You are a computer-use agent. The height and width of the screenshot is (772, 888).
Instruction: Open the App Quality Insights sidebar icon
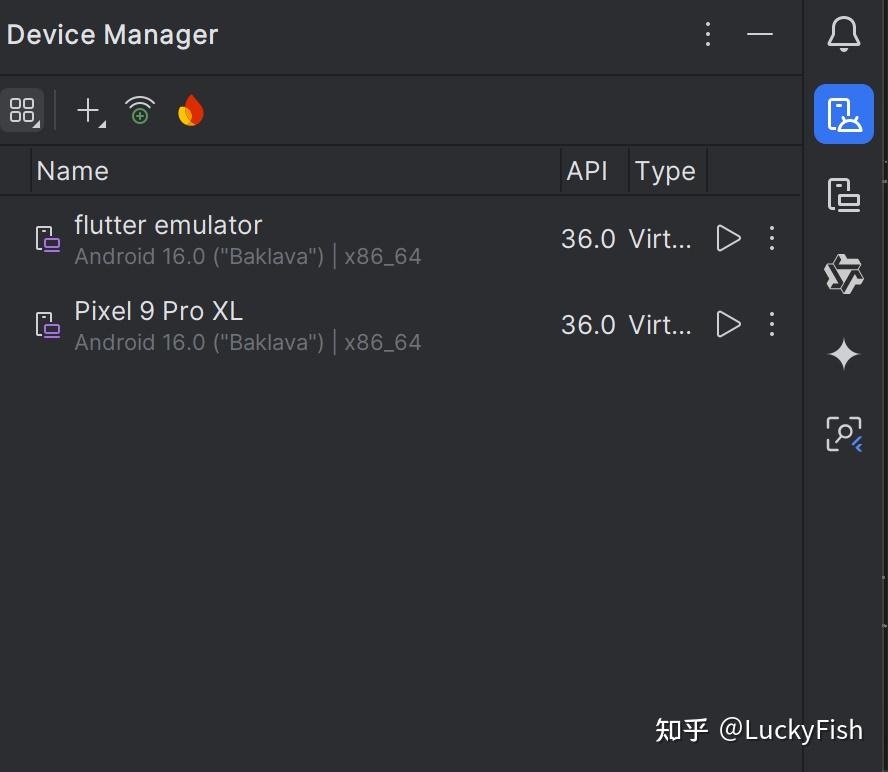844,274
